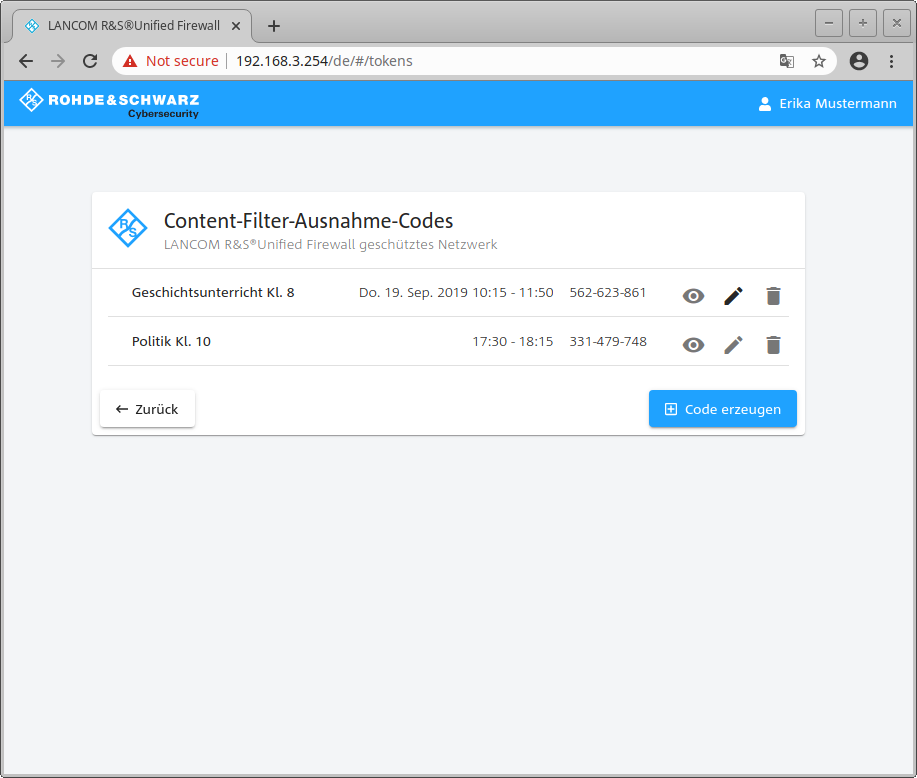Open the Chrome profile menu

tap(858, 61)
